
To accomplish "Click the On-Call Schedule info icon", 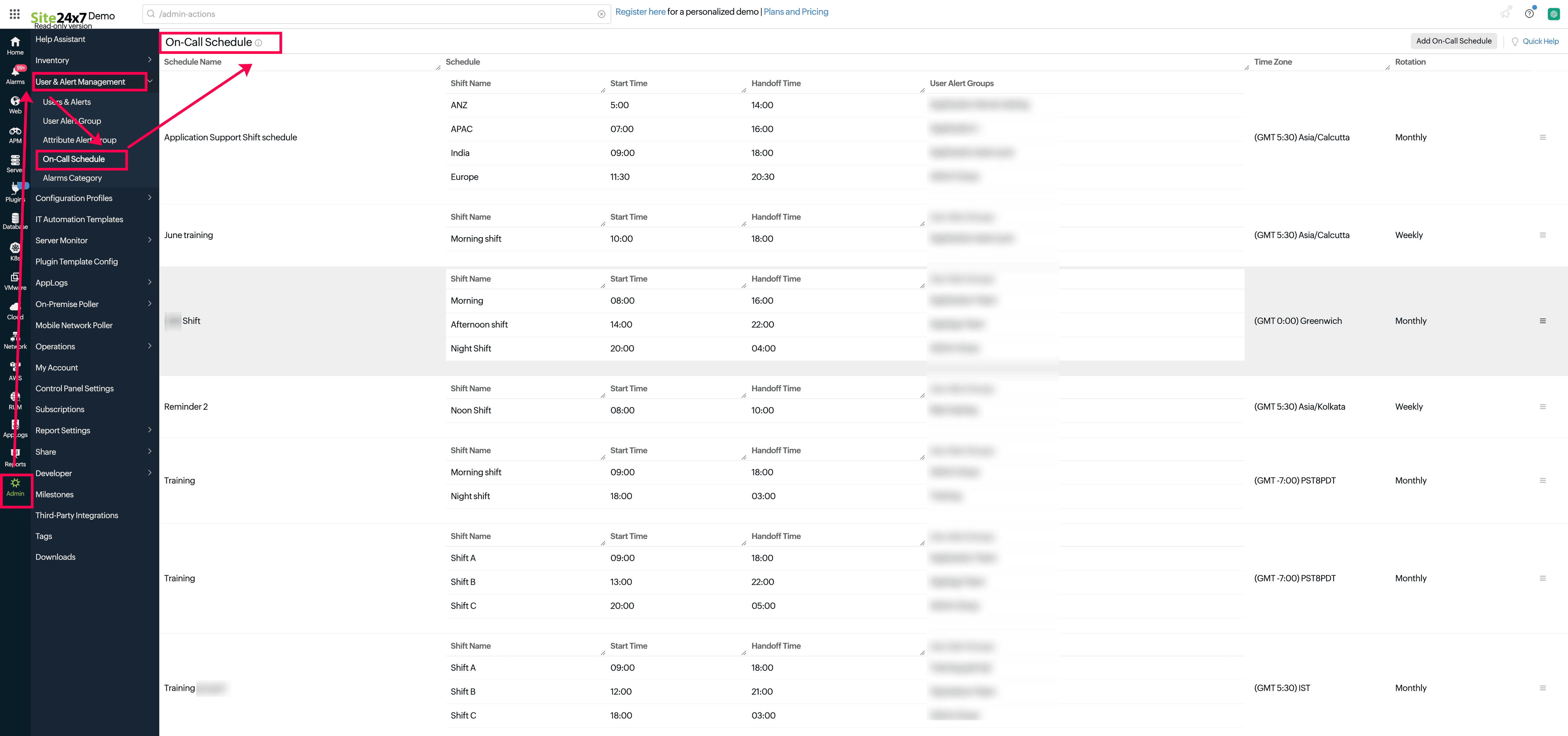I will click(x=259, y=43).
